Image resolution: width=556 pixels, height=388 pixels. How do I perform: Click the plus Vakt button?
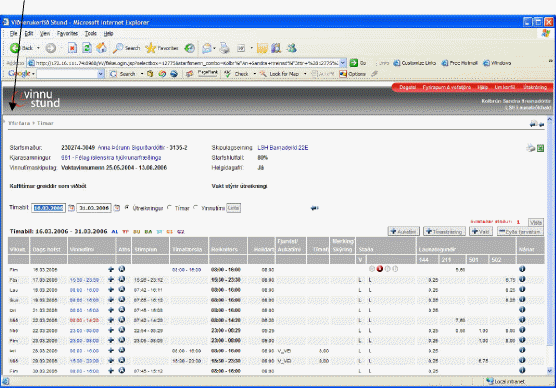click(480, 232)
